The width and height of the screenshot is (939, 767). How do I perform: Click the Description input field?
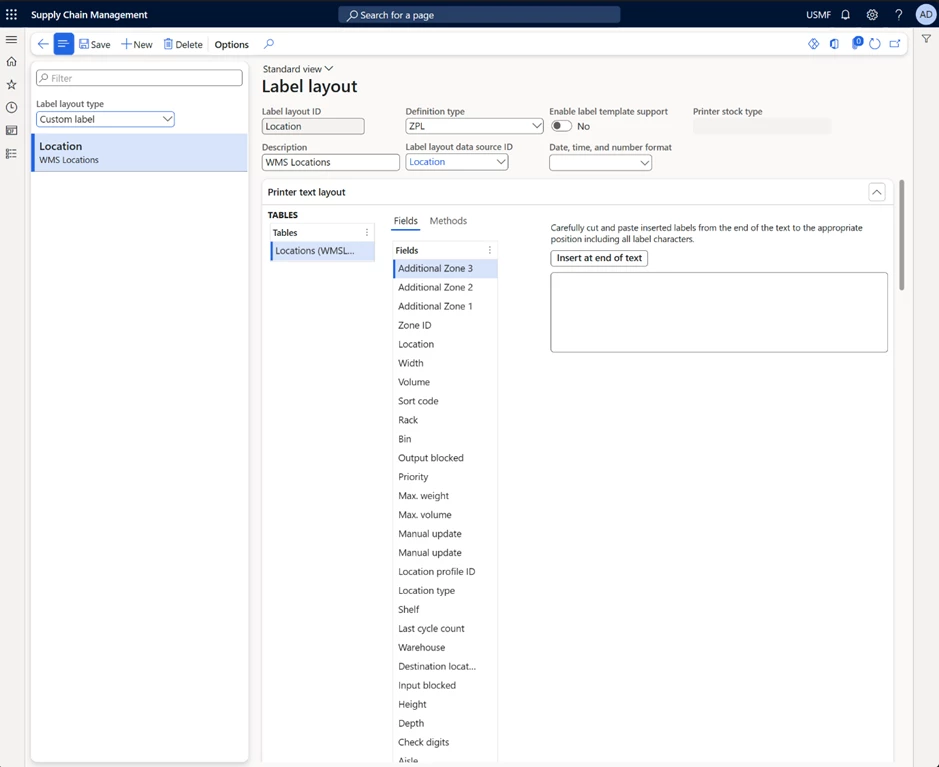(x=330, y=162)
